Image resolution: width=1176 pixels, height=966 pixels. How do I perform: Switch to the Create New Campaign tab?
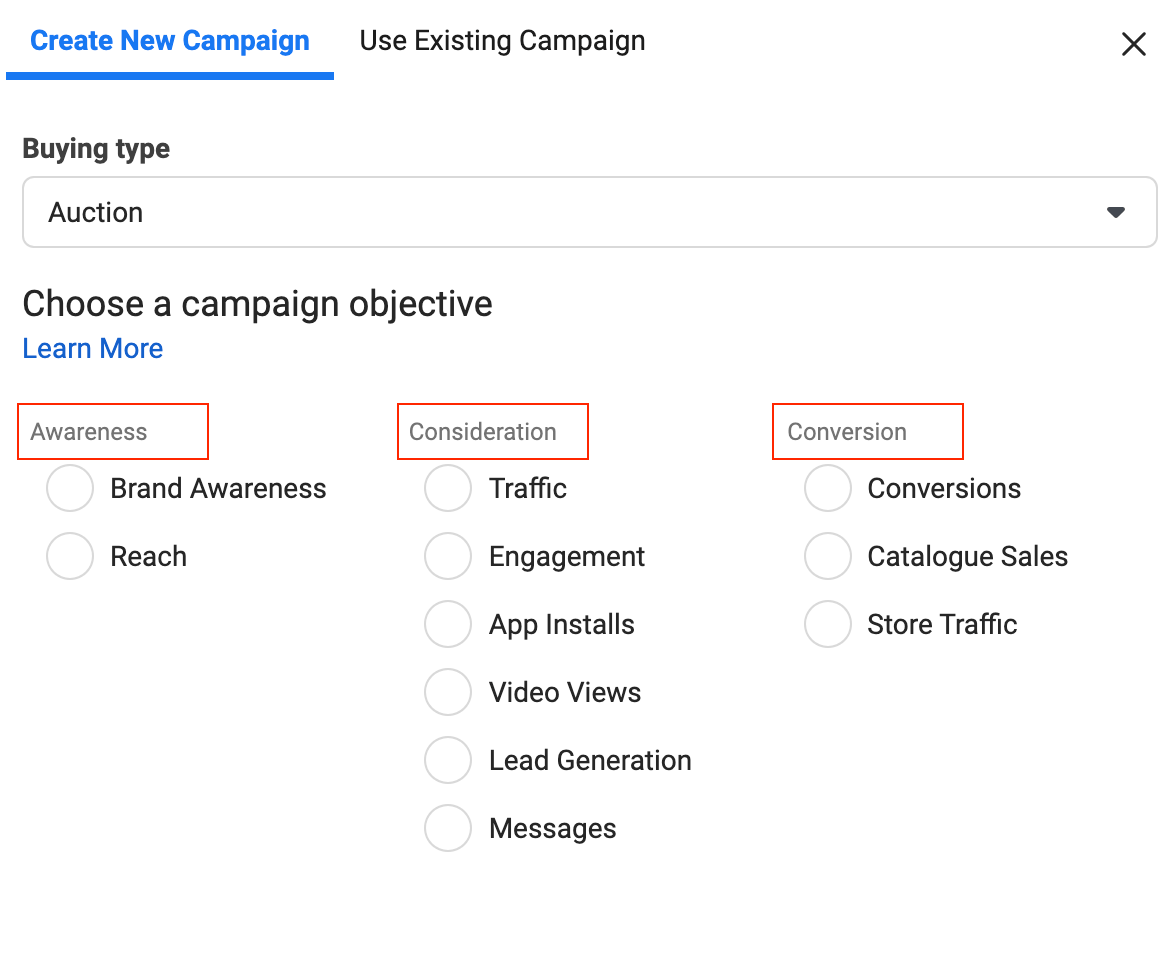pyautogui.click(x=169, y=40)
